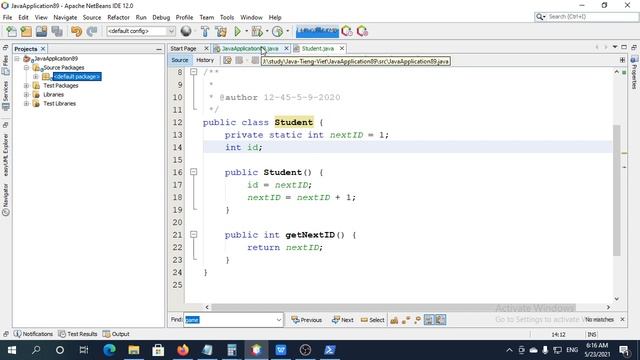
Task: Open the Profile Project dropdown arrow
Action: [287, 31]
